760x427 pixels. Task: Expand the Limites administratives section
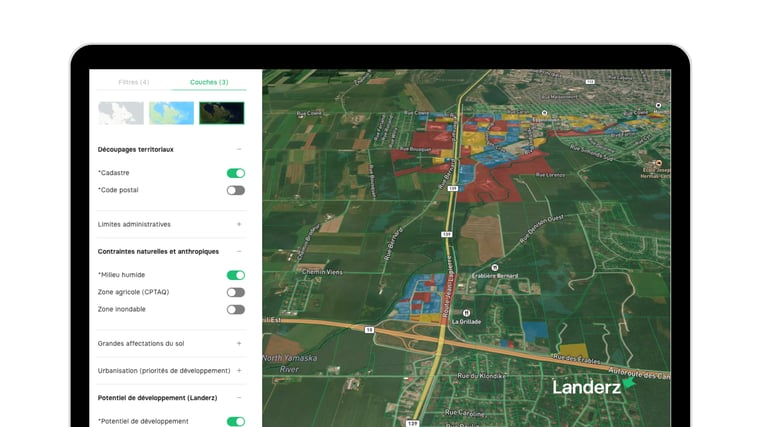(239, 224)
